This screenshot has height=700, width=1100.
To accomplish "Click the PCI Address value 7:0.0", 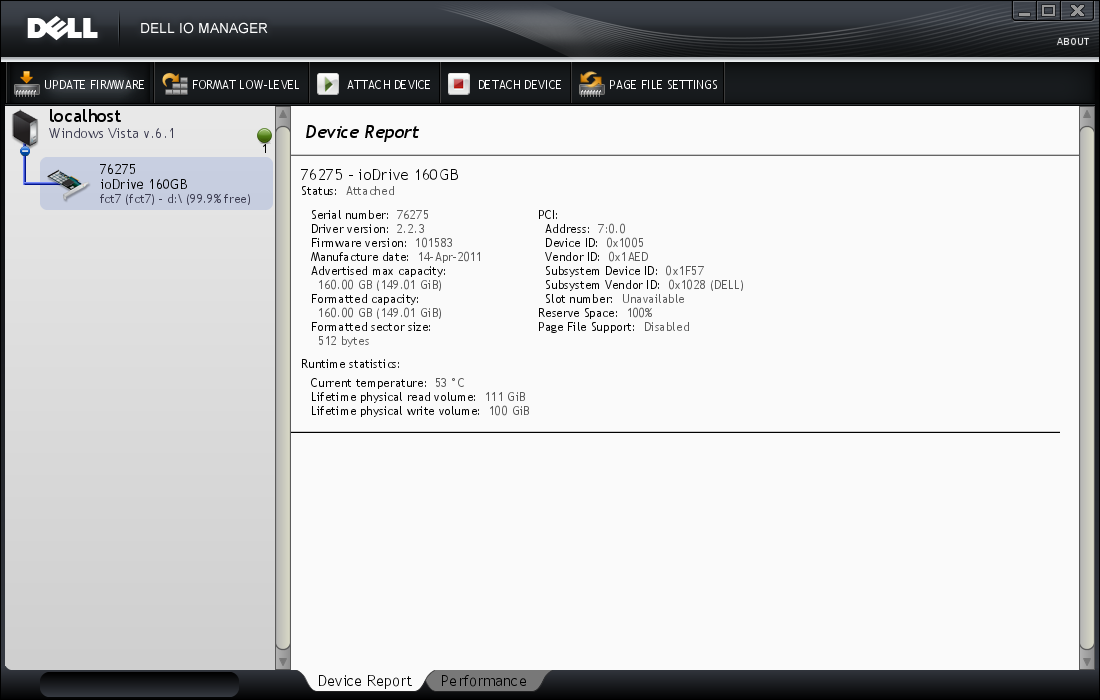I will 611,229.
